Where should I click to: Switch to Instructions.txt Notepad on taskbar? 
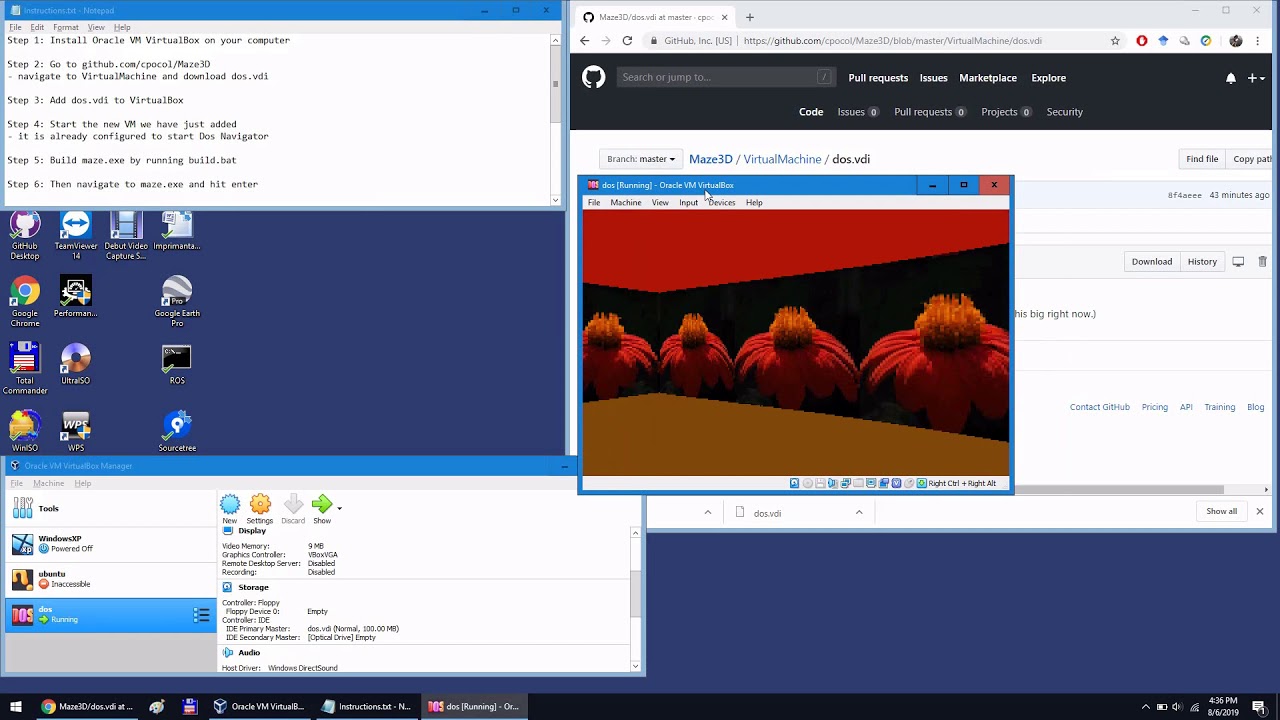coord(365,707)
